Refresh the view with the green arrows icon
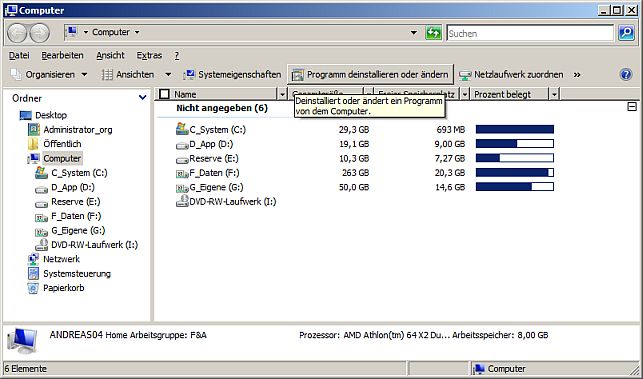Viewport: 643px width, 379px height. (433, 32)
